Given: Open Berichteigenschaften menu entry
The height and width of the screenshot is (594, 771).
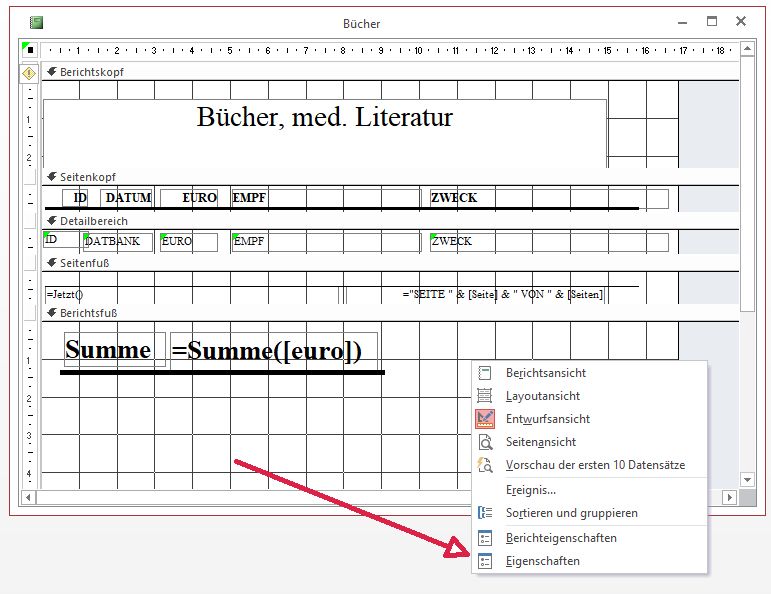Looking at the screenshot, I should pyautogui.click(x=589, y=538).
